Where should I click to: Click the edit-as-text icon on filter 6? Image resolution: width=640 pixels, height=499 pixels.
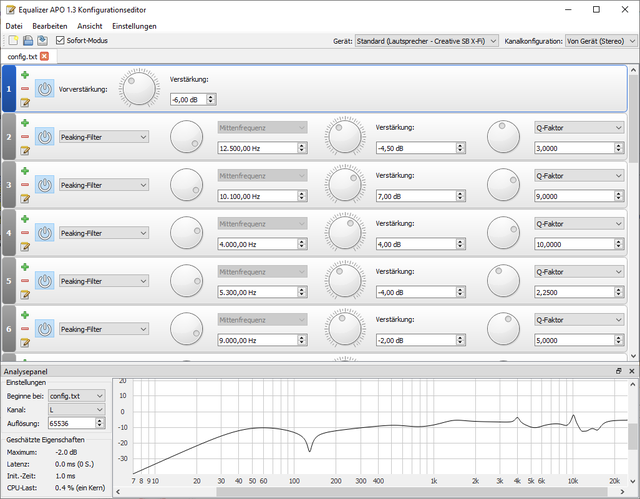[x=24, y=342]
